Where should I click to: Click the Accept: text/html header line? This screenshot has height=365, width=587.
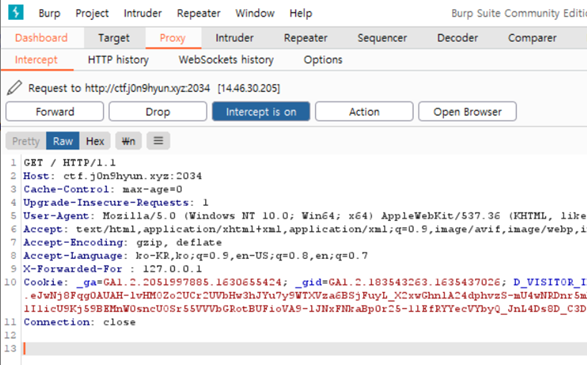pyautogui.click(x=305, y=229)
